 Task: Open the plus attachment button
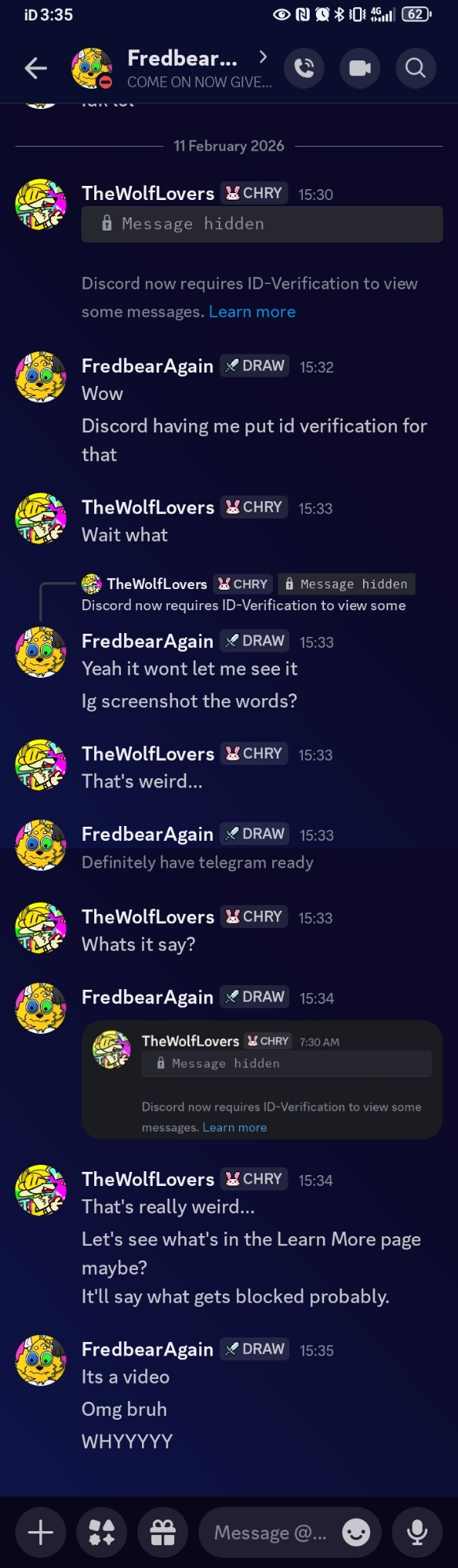point(41,1531)
